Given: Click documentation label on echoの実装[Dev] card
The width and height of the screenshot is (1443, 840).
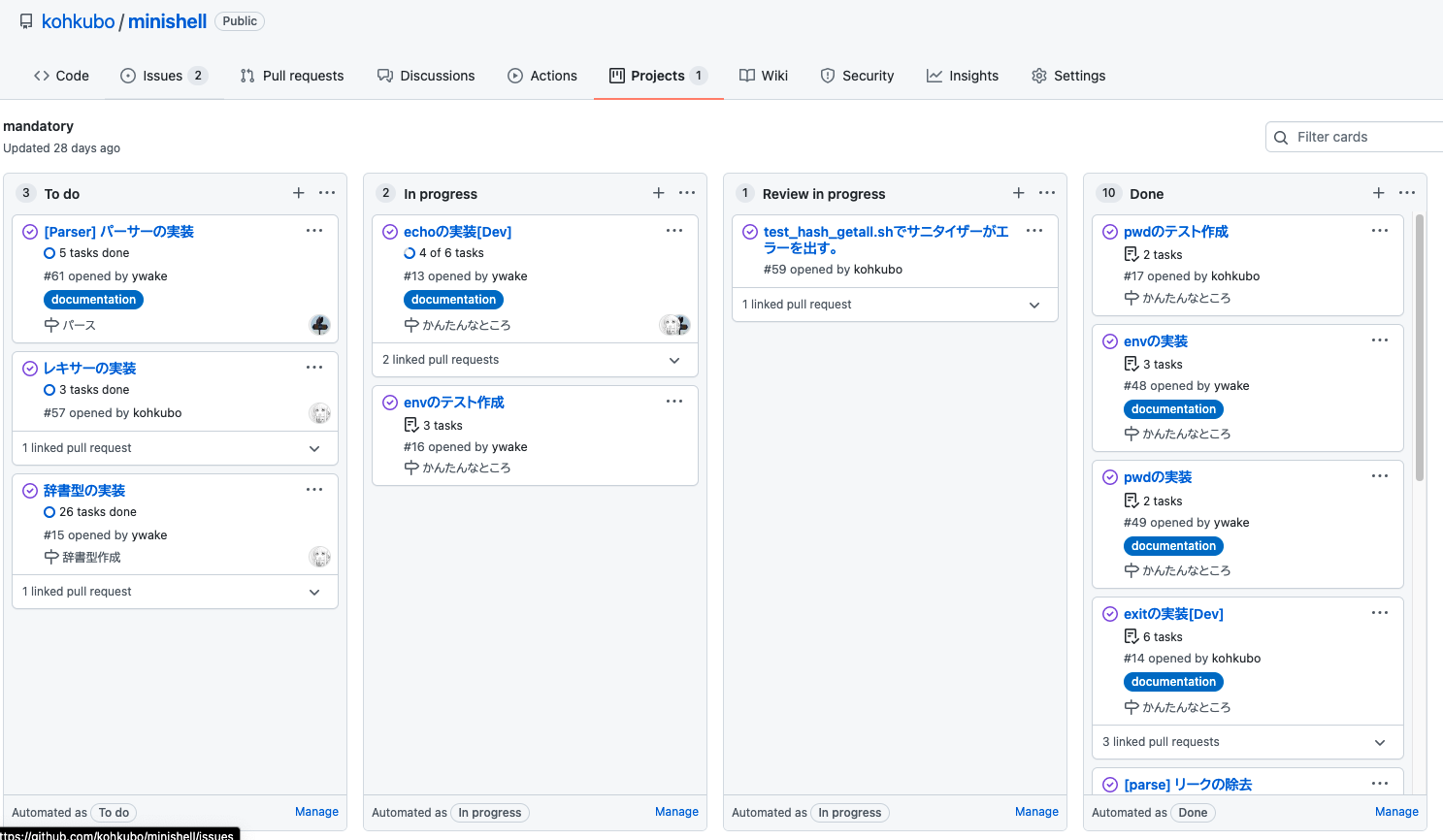Looking at the screenshot, I should [x=453, y=300].
